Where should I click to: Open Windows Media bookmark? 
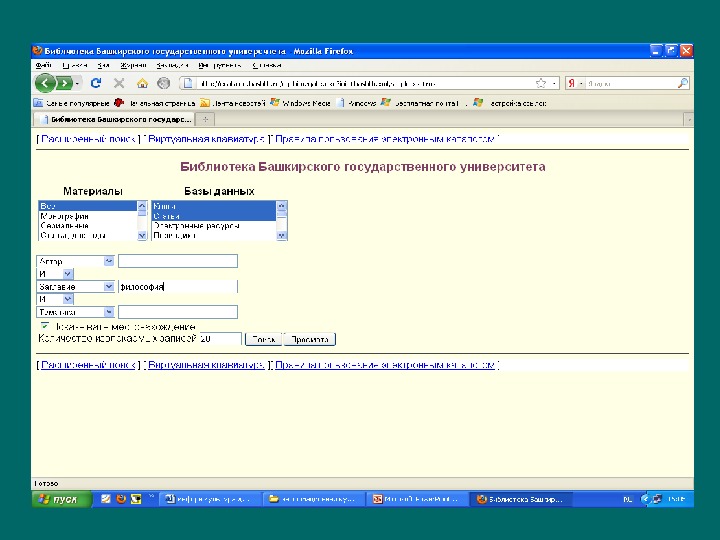[x=300, y=103]
